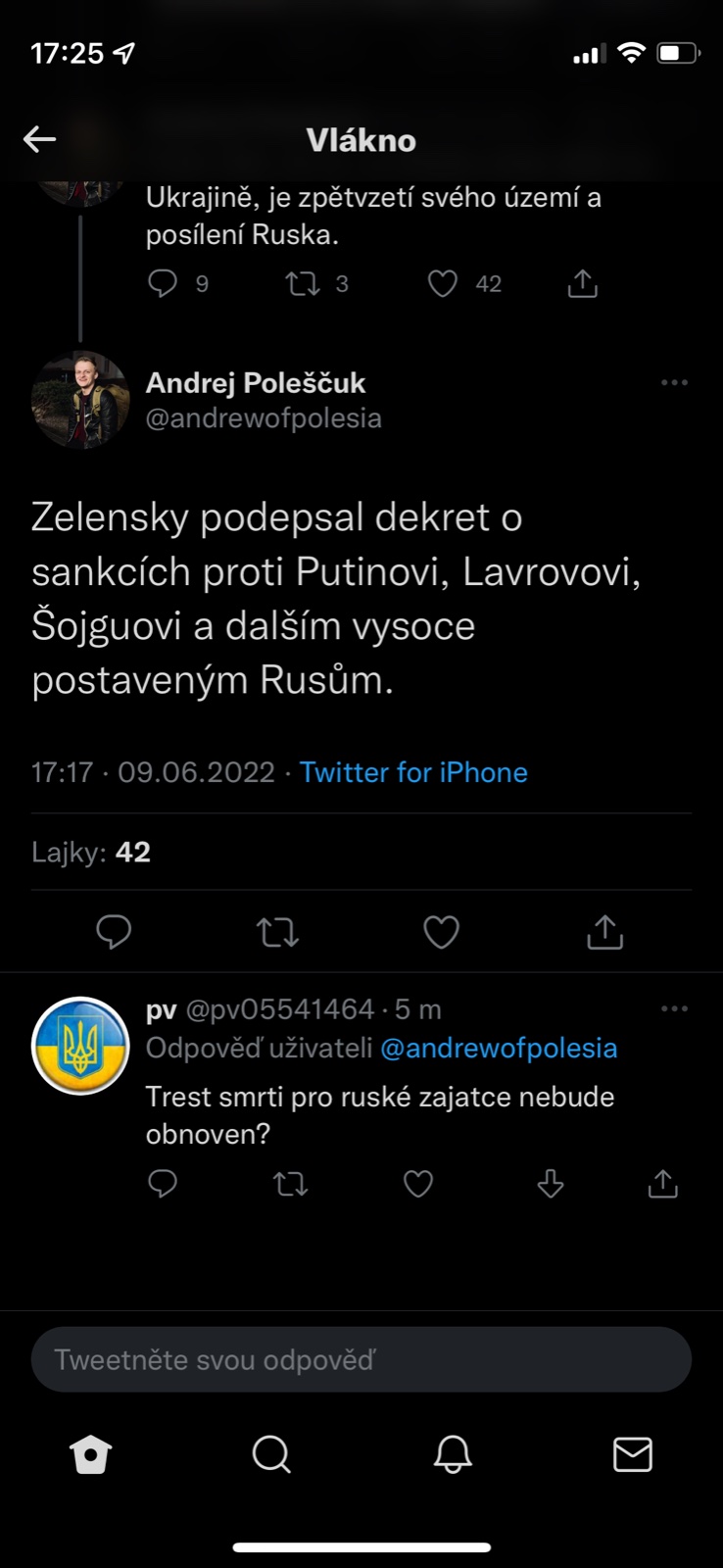Share the previous tweet in the thread
Image resolution: width=723 pixels, height=1568 pixels.
[x=583, y=283]
